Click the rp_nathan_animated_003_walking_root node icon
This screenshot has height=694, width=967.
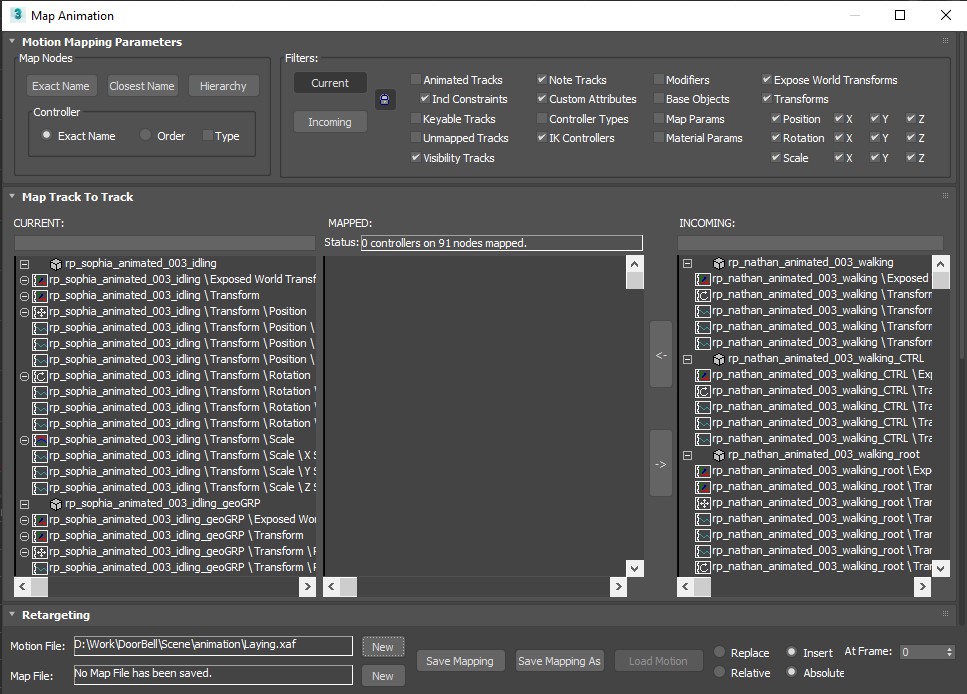[x=718, y=455]
